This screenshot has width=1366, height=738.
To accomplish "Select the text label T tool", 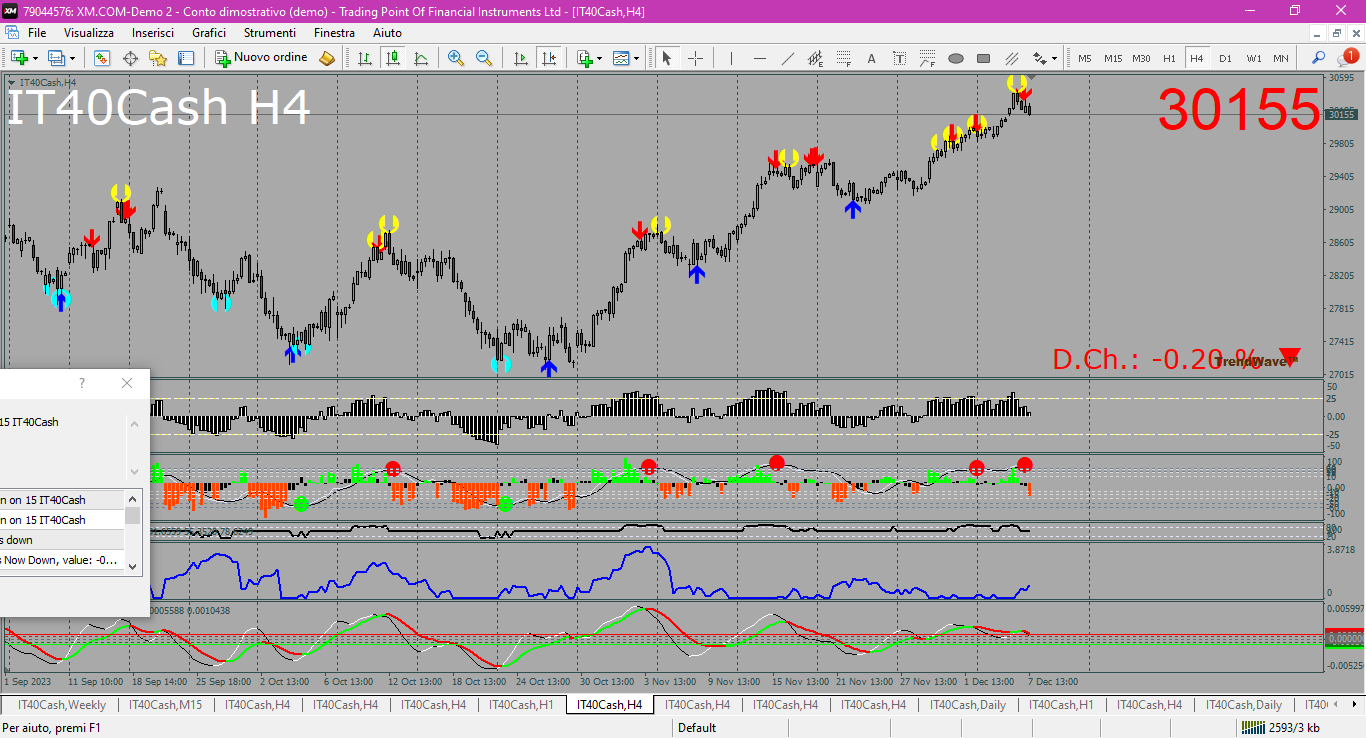I will click(x=900, y=58).
